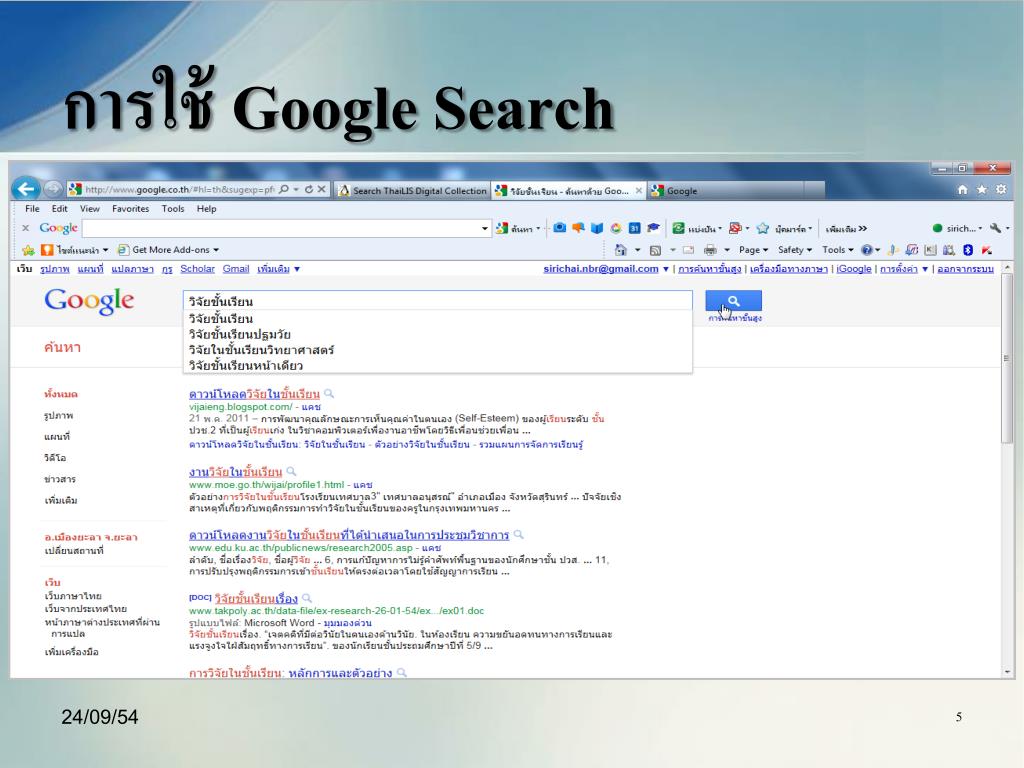This screenshot has height=768, width=1024.
Task: Open the [DOC] วิจัยชั้นเรียนเรื่อง result
Action: 256,598
